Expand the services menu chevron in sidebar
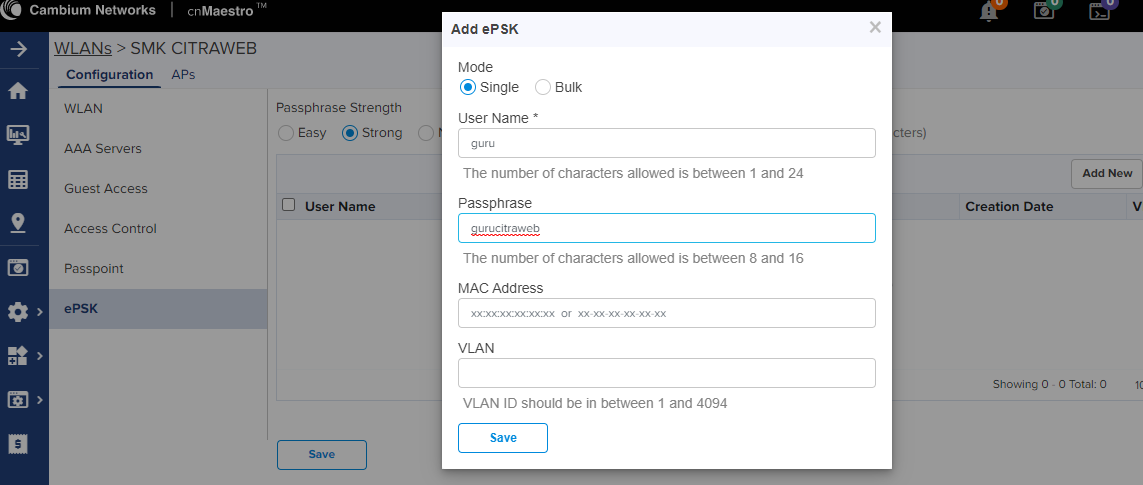 (x=39, y=356)
